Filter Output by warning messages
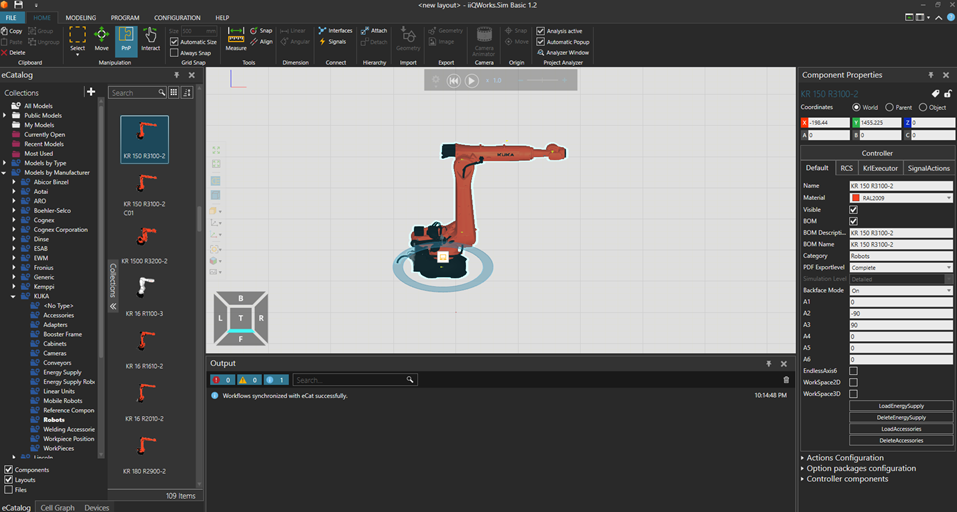Screen dimensions: 957x512 pos(248,380)
